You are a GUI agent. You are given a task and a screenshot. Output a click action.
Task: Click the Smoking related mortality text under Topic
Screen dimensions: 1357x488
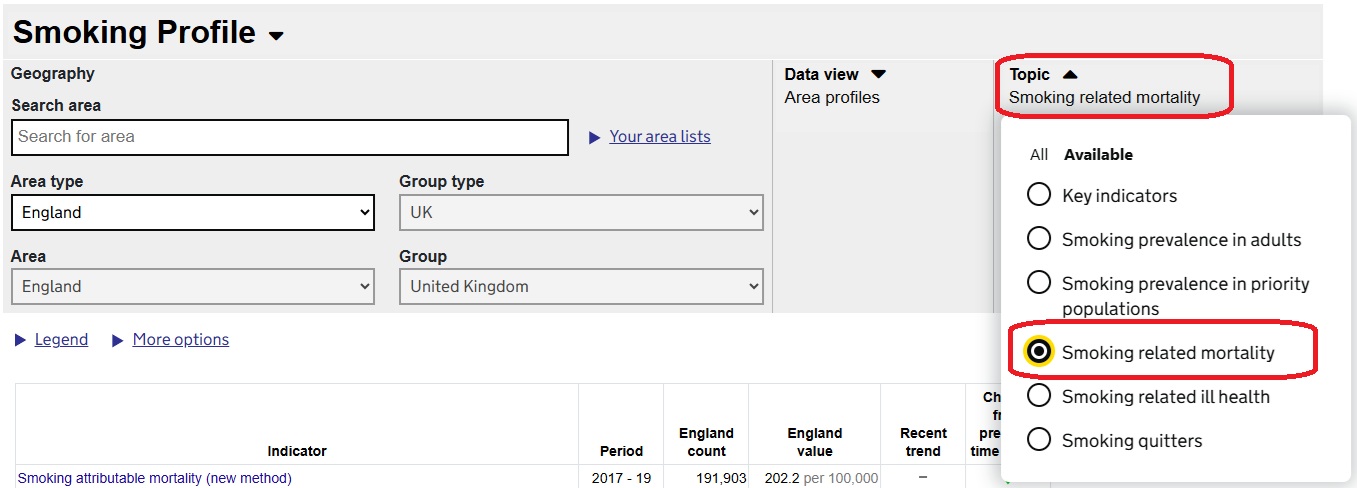[x=1104, y=97]
